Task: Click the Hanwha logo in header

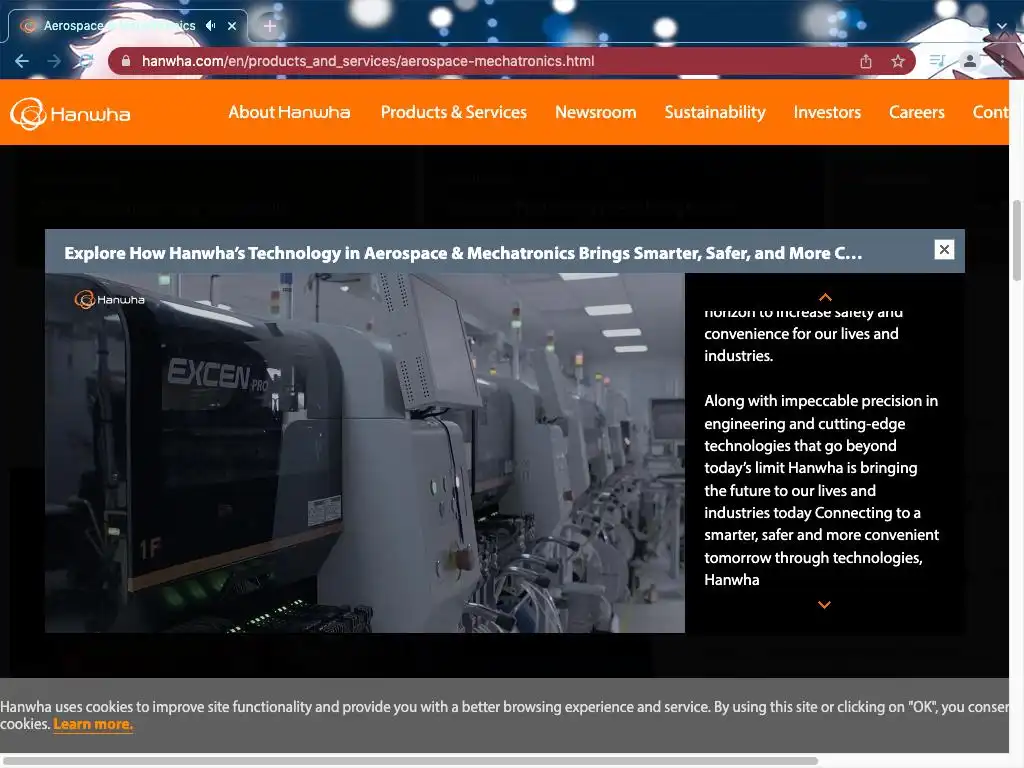Action: tap(70, 114)
